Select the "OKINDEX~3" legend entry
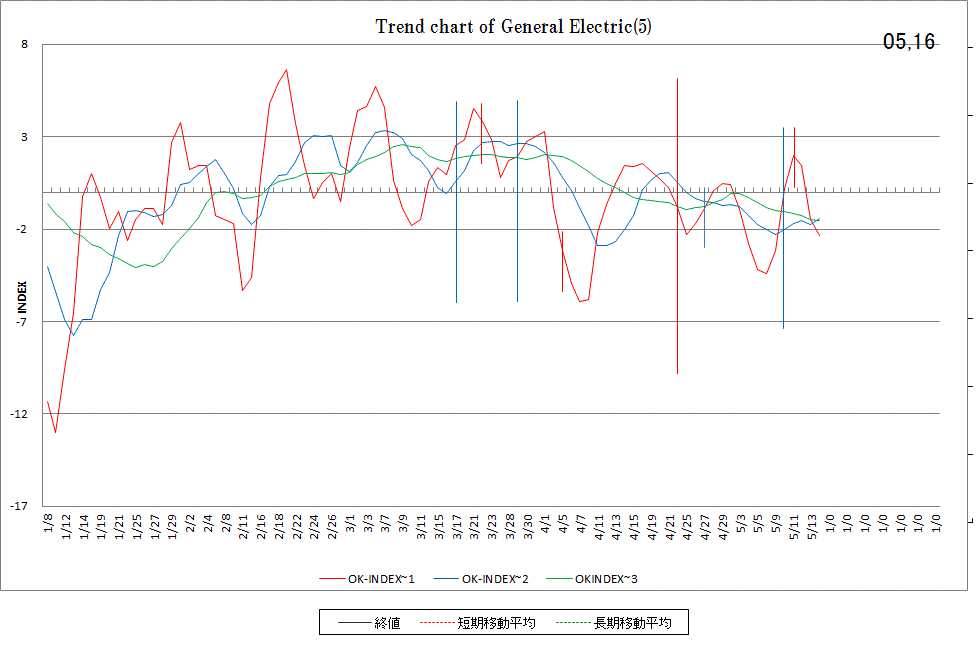The width and height of the screenshot is (977, 652). pos(592,579)
